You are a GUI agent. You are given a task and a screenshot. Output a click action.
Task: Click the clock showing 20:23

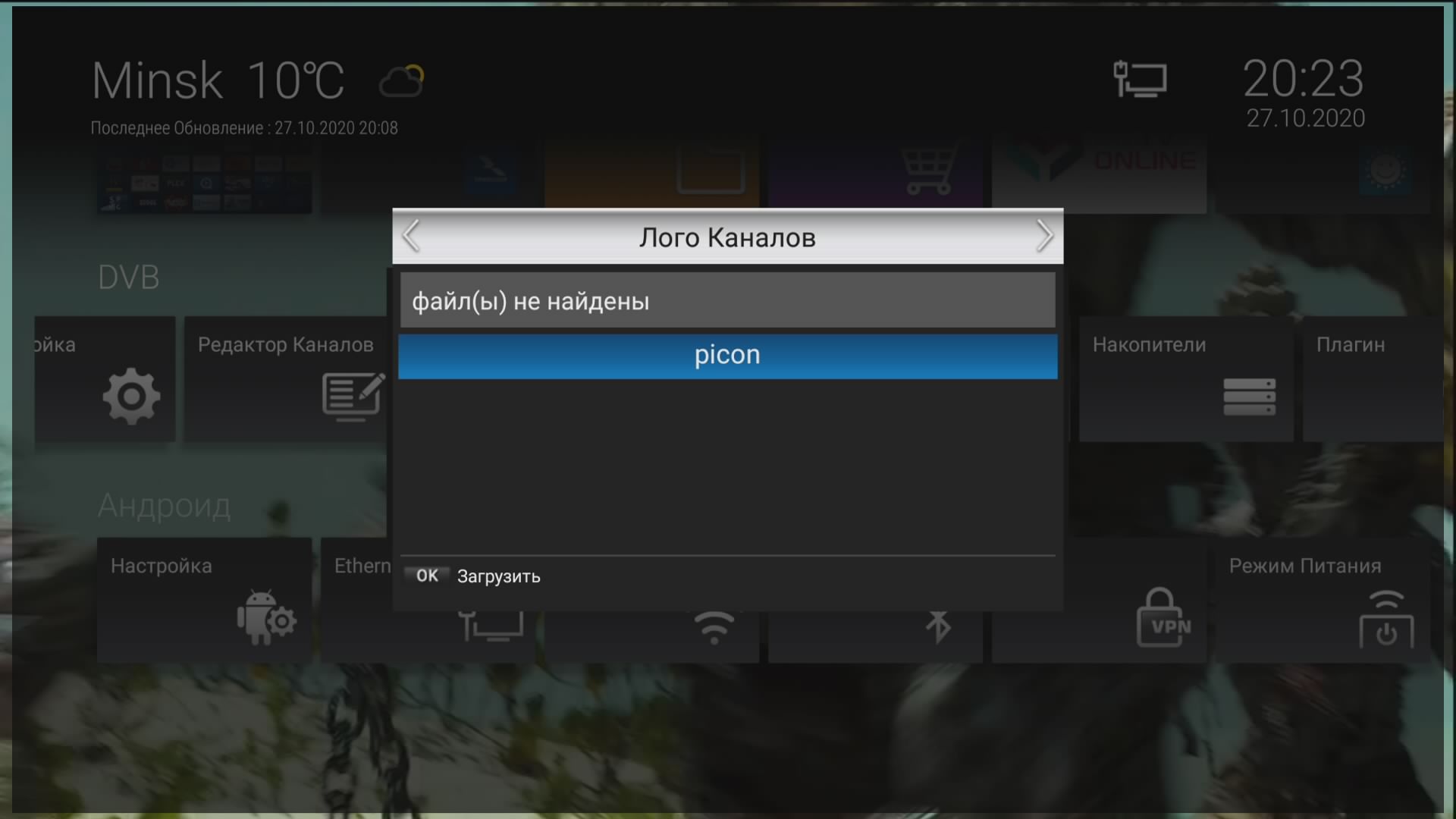[1303, 78]
